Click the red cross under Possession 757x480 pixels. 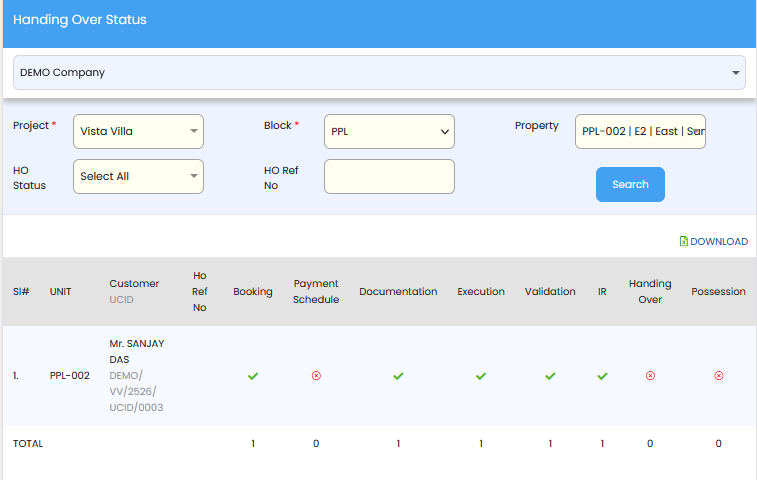pos(719,376)
